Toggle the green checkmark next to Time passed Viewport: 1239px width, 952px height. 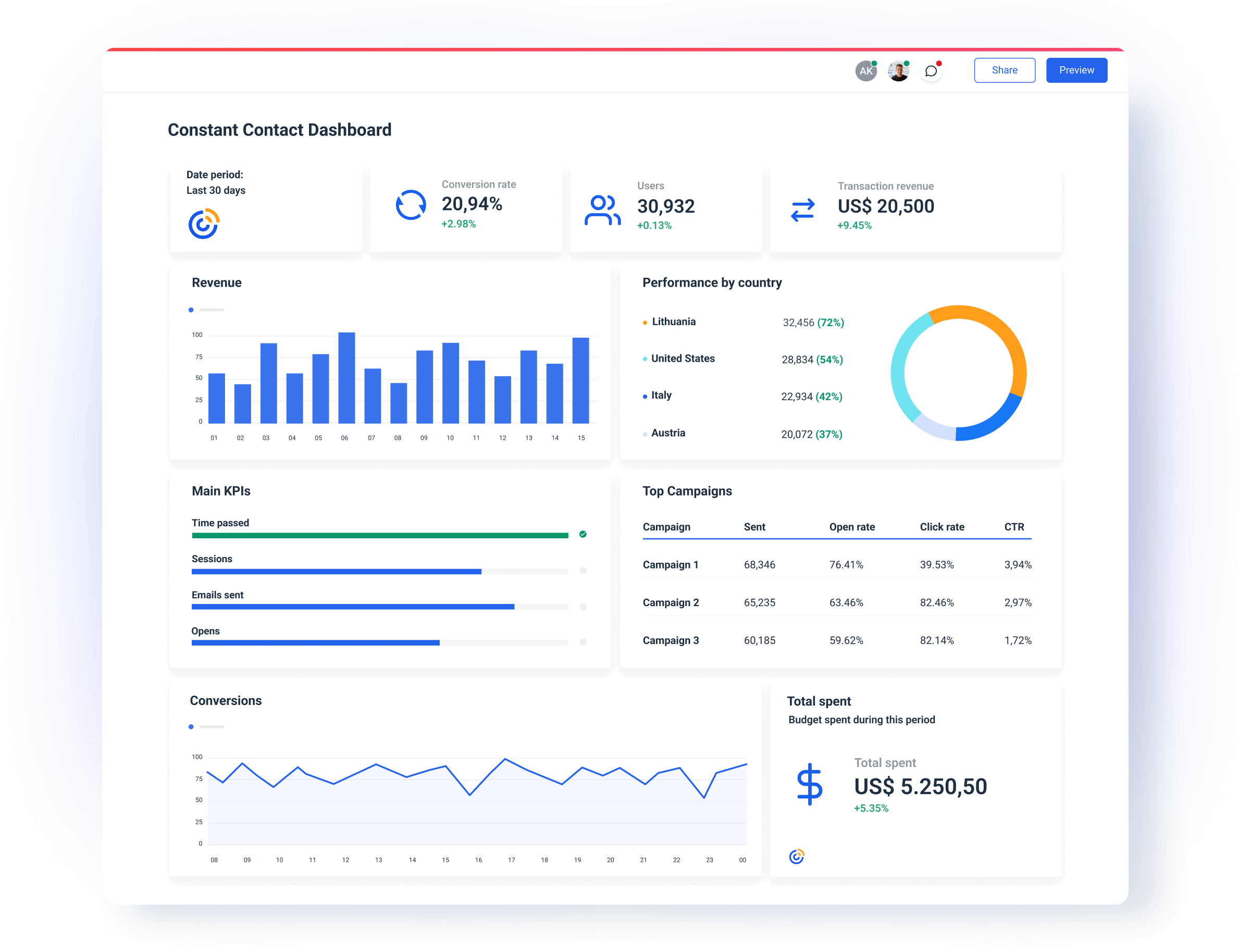coord(583,534)
